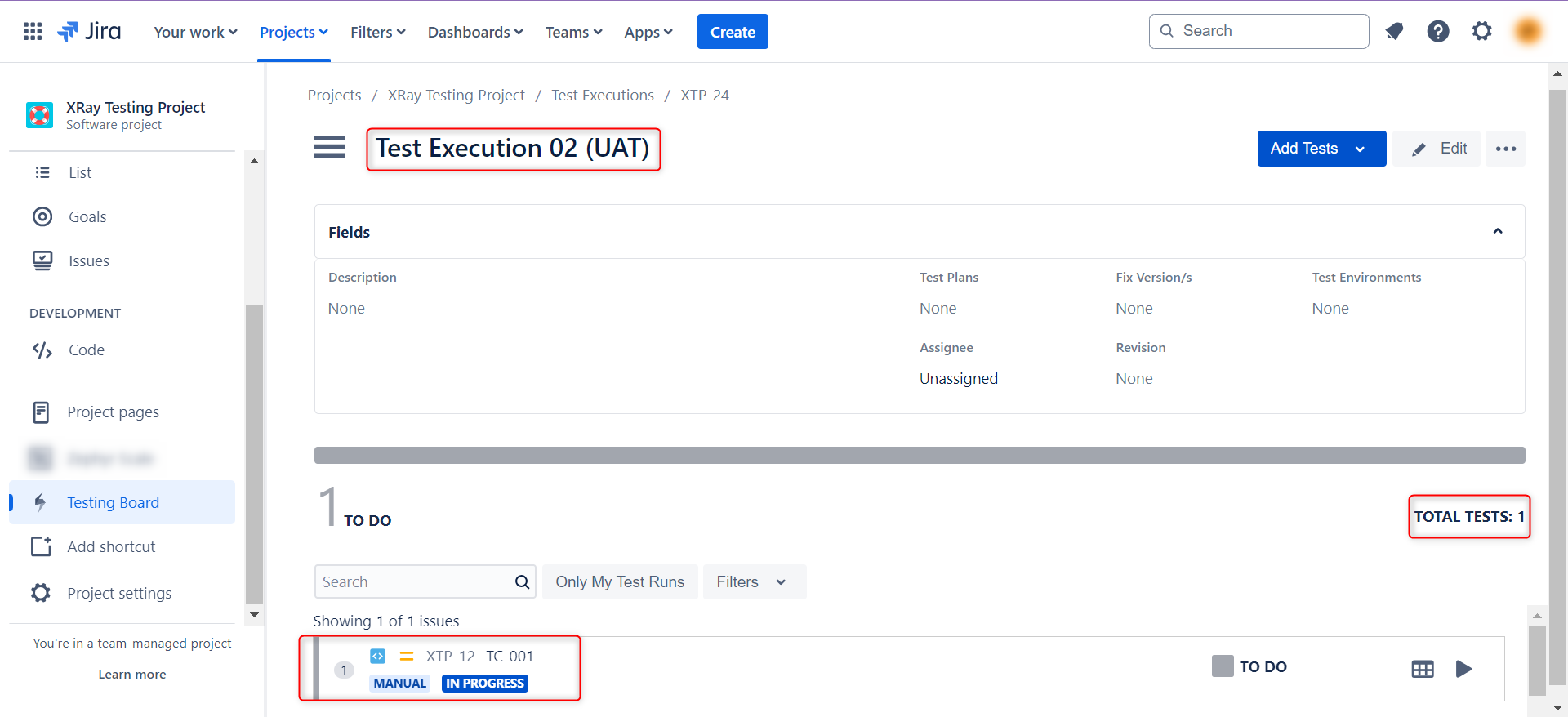1568x717 pixels.
Task: Open the Projects menu
Action: (x=293, y=32)
